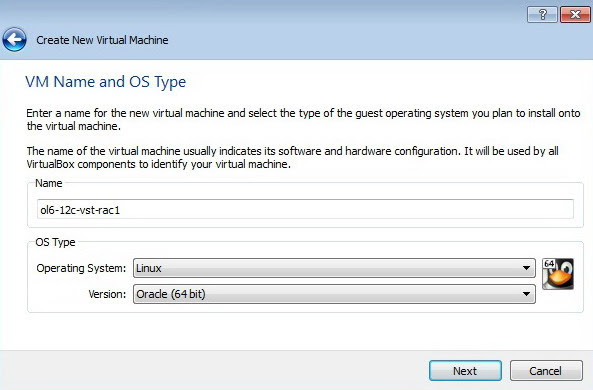Viewport: 593px width, 390px height.
Task: Go back using the blue arrow icon
Action: point(14,39)
